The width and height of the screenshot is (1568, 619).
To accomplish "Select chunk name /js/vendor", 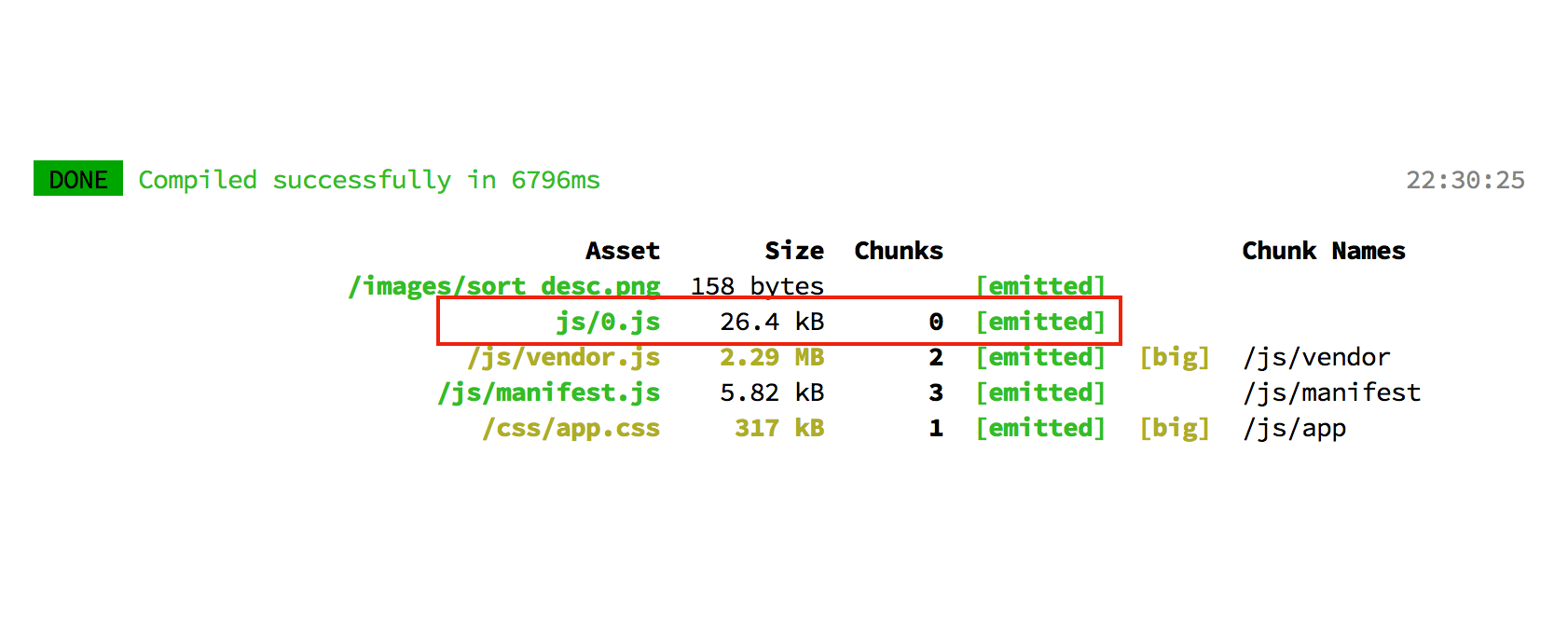I will click(1316, 357).
